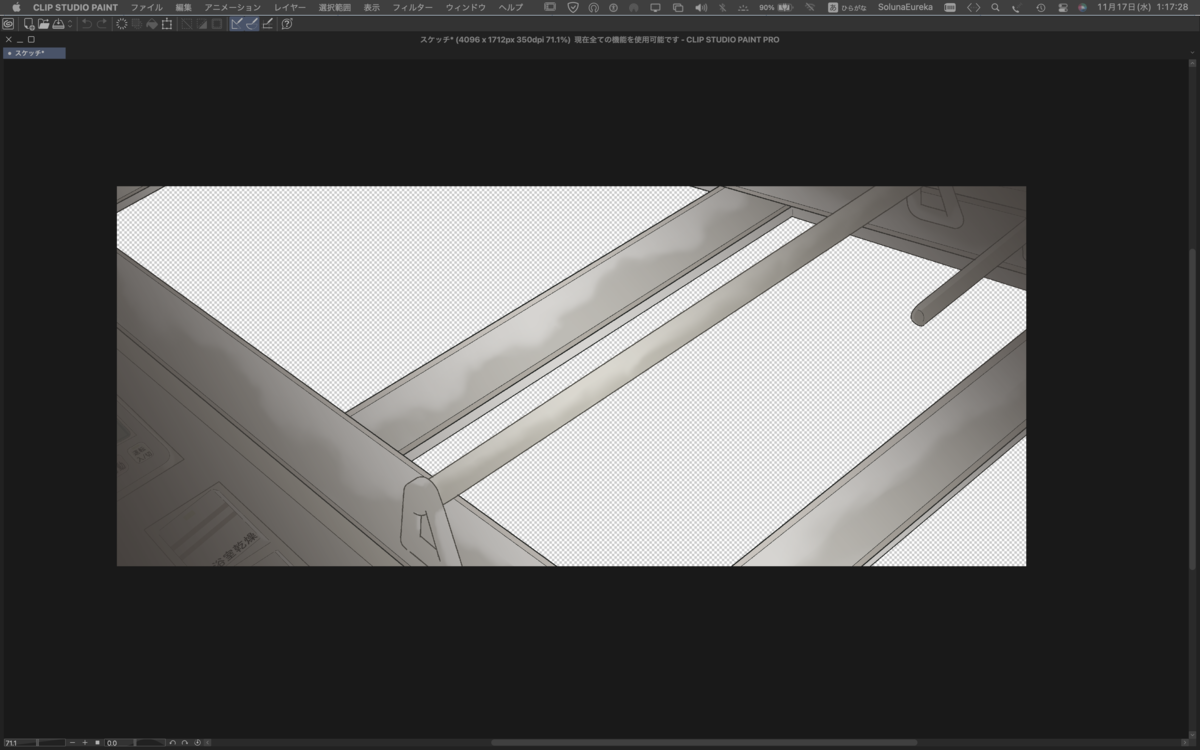1200x750 pixels.
Task: Open Spotlight search in the menu bar
Action: tap(995, 7)
